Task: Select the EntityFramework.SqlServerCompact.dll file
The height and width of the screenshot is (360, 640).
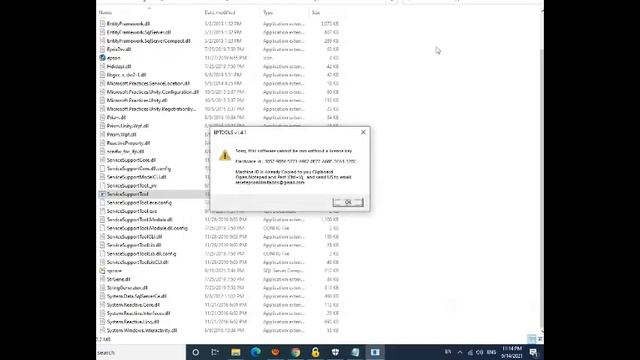Action: pyautogui.click(x=149, y=41)
